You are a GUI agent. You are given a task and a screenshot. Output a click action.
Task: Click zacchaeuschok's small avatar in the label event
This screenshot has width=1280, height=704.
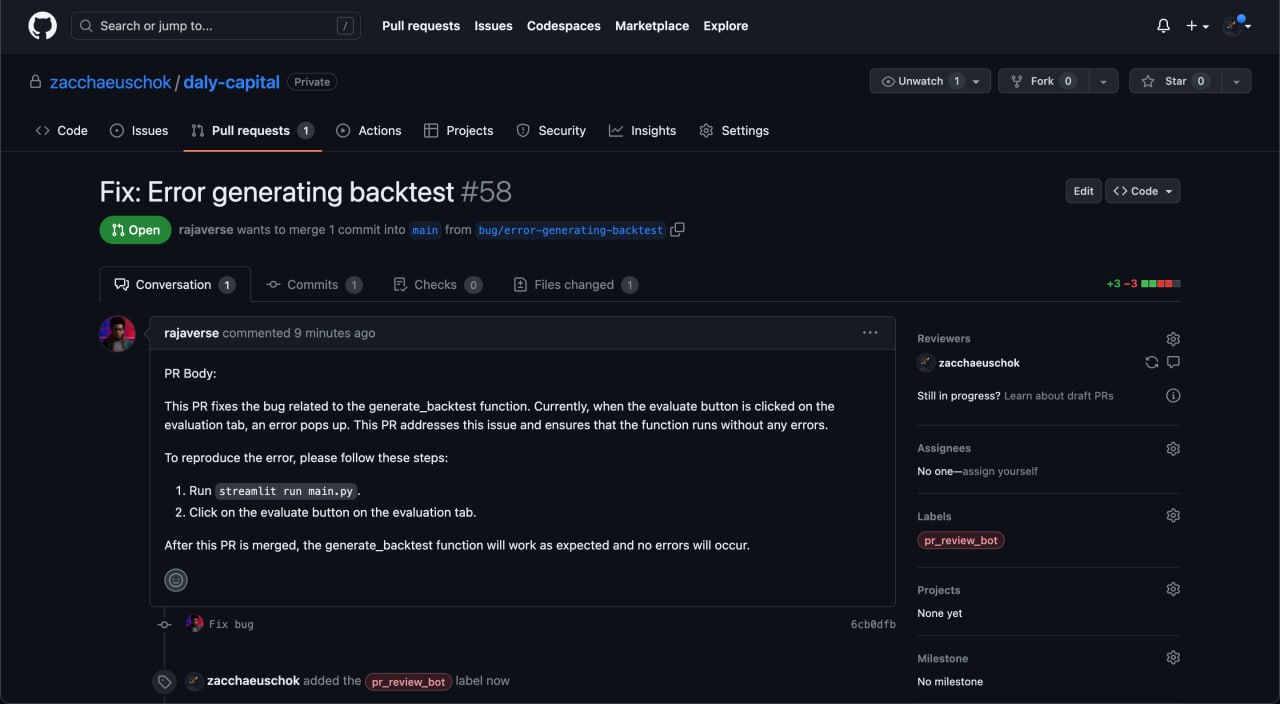coord(195,681)
